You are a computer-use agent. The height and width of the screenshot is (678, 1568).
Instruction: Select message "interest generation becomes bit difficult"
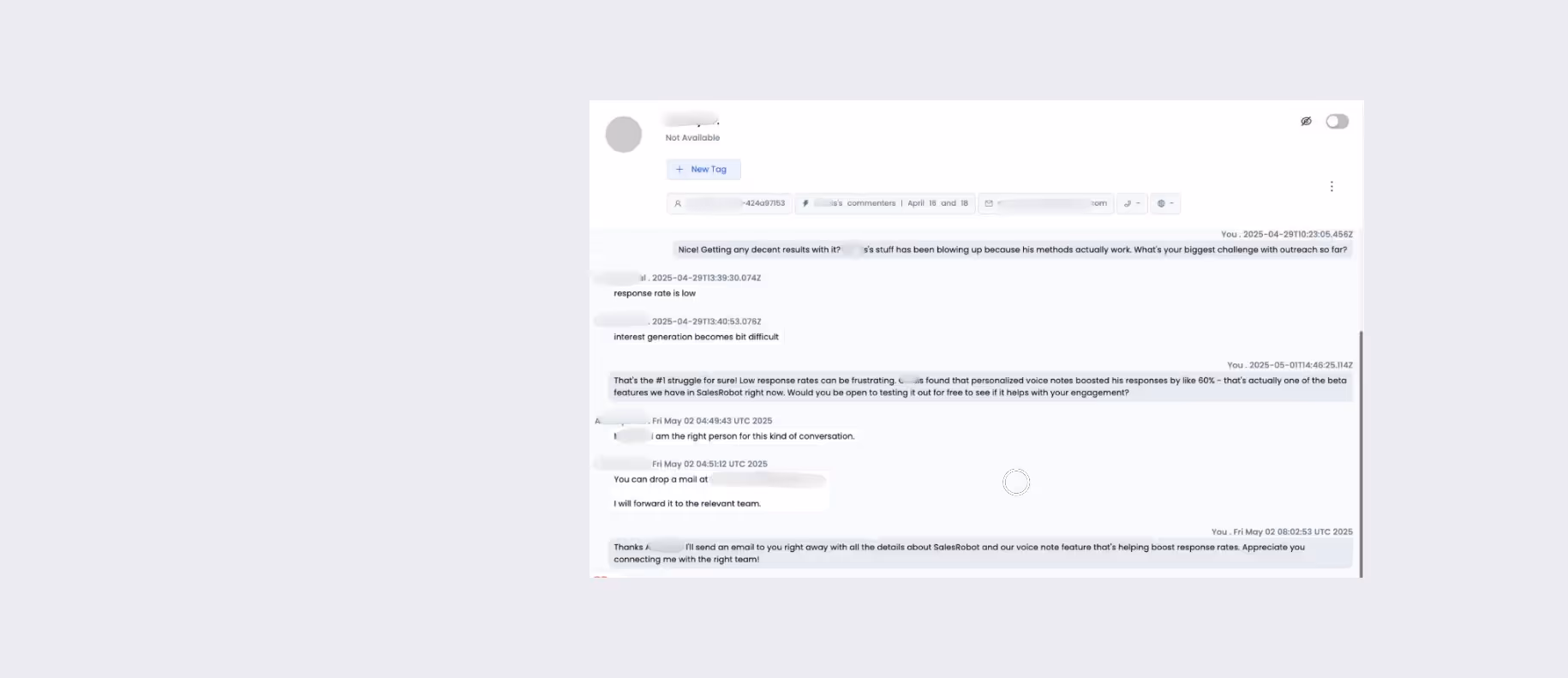[x=696, y=337]
